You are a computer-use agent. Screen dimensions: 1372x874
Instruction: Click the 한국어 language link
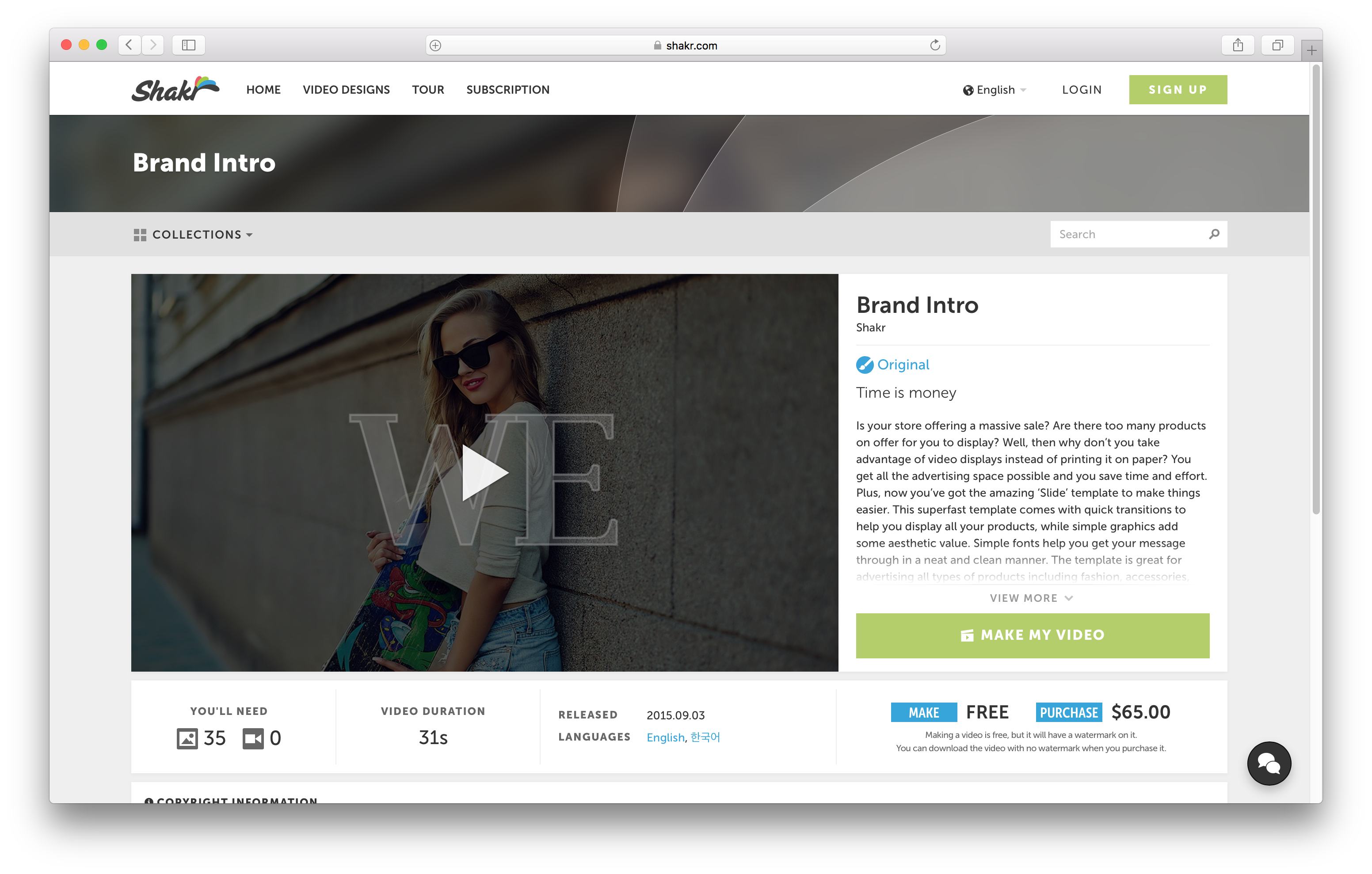pos(705,737)
